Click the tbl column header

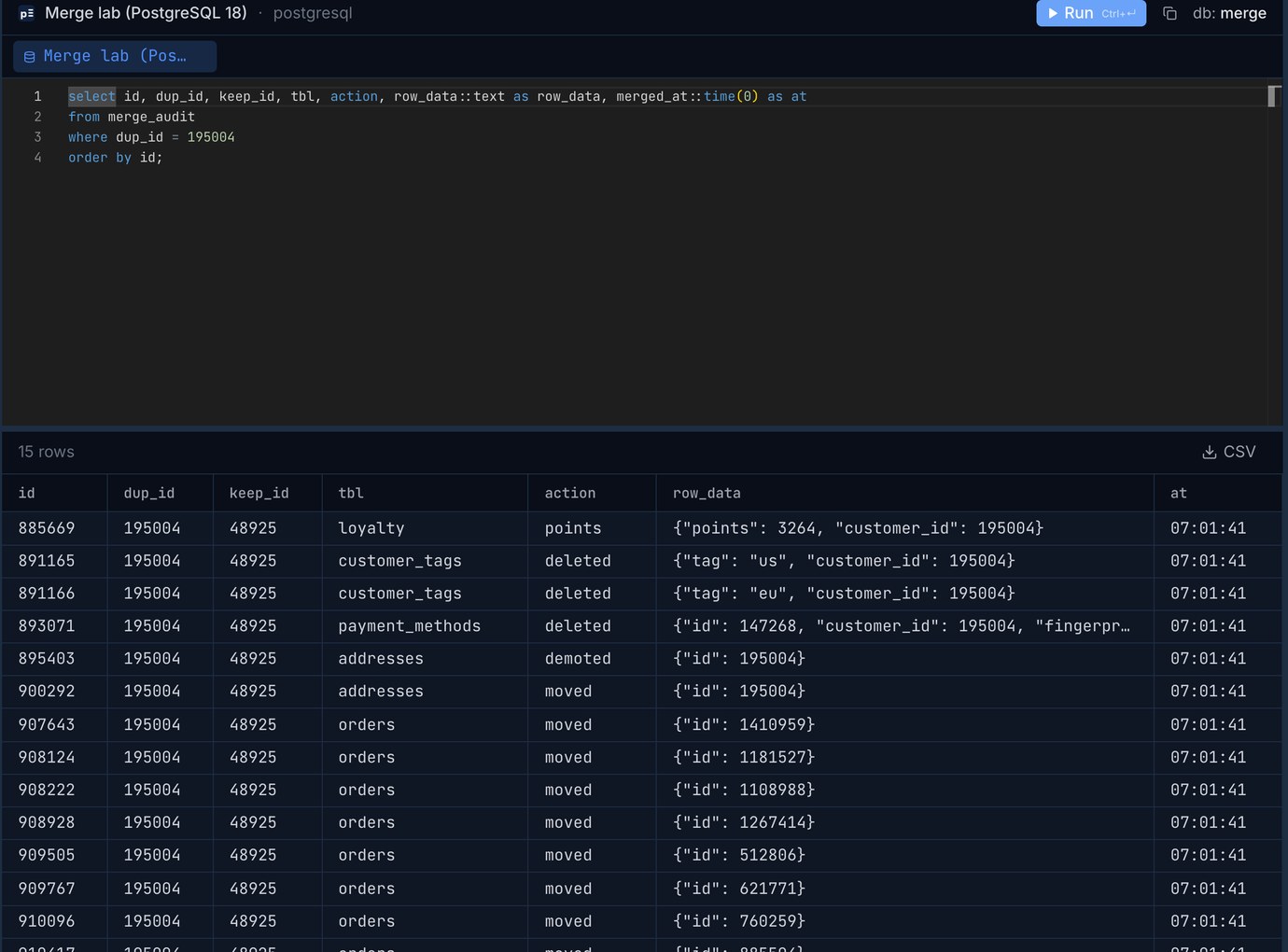tap(425, 493)
